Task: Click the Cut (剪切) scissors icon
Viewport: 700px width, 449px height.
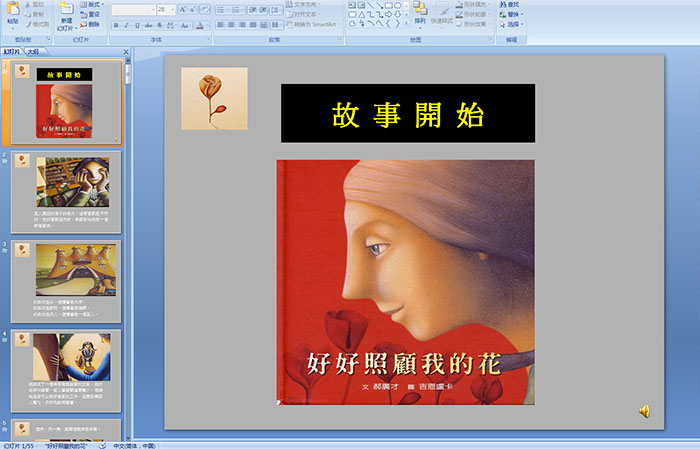Action: click(28, 4)
